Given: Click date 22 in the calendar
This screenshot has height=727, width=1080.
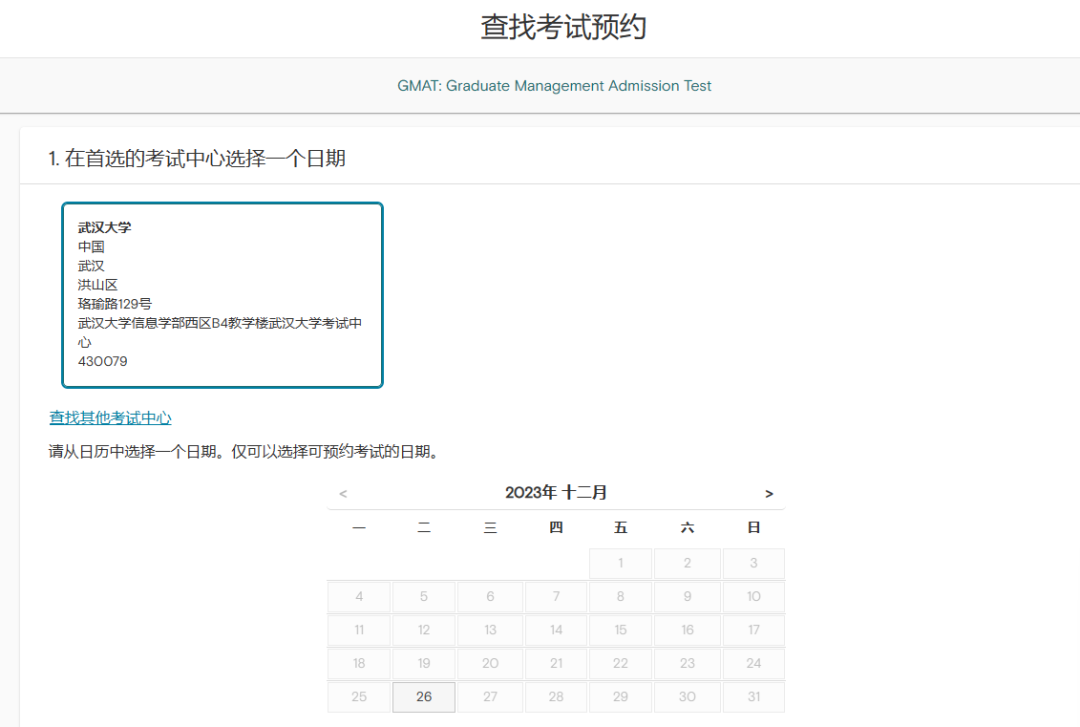Looking at the screenshot, I should pyautogui.click(x=621, y=663).
